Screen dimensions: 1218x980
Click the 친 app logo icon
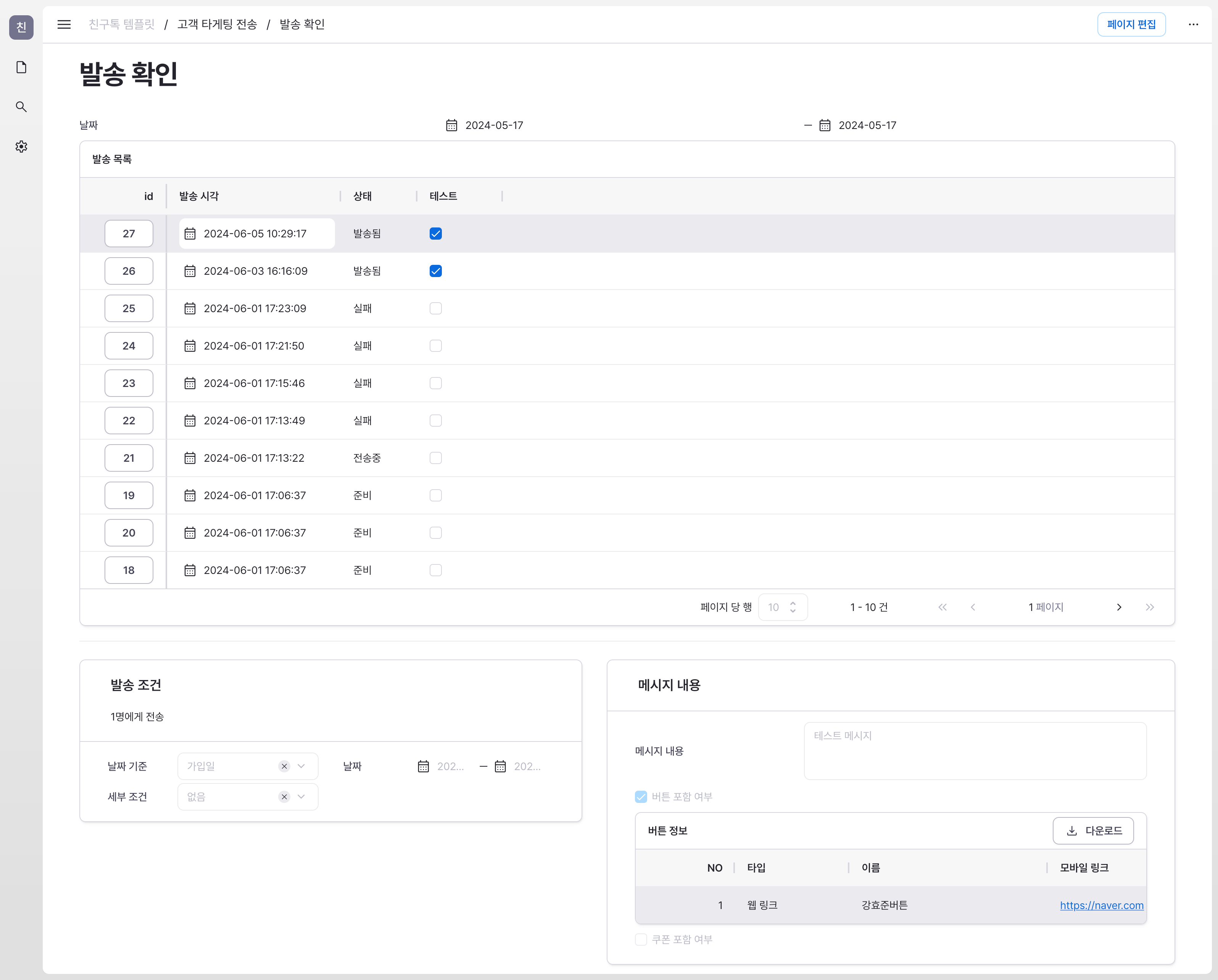point(21,27)
